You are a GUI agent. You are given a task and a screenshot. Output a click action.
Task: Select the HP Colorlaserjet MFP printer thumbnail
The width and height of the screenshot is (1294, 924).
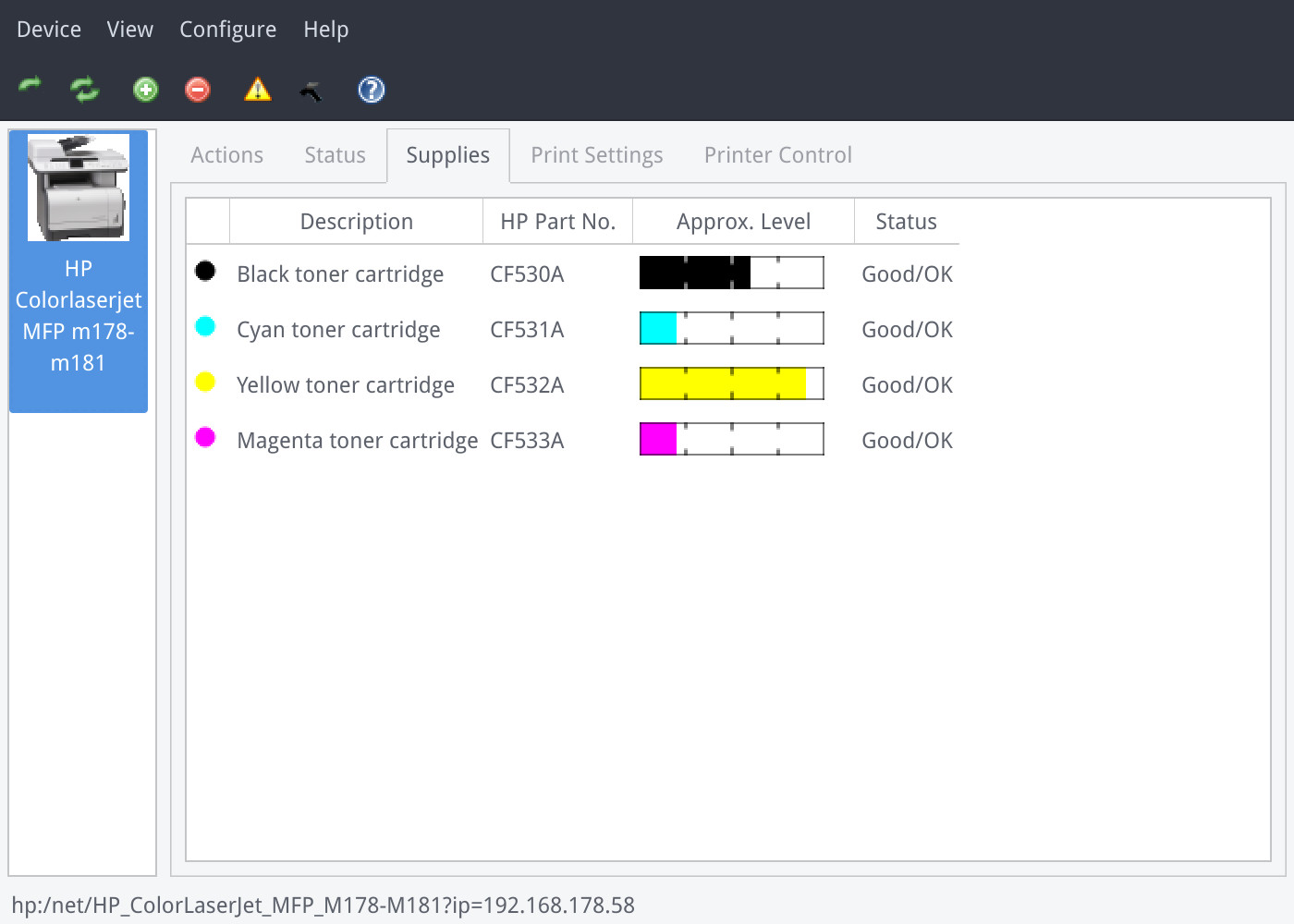click(79, 188)
